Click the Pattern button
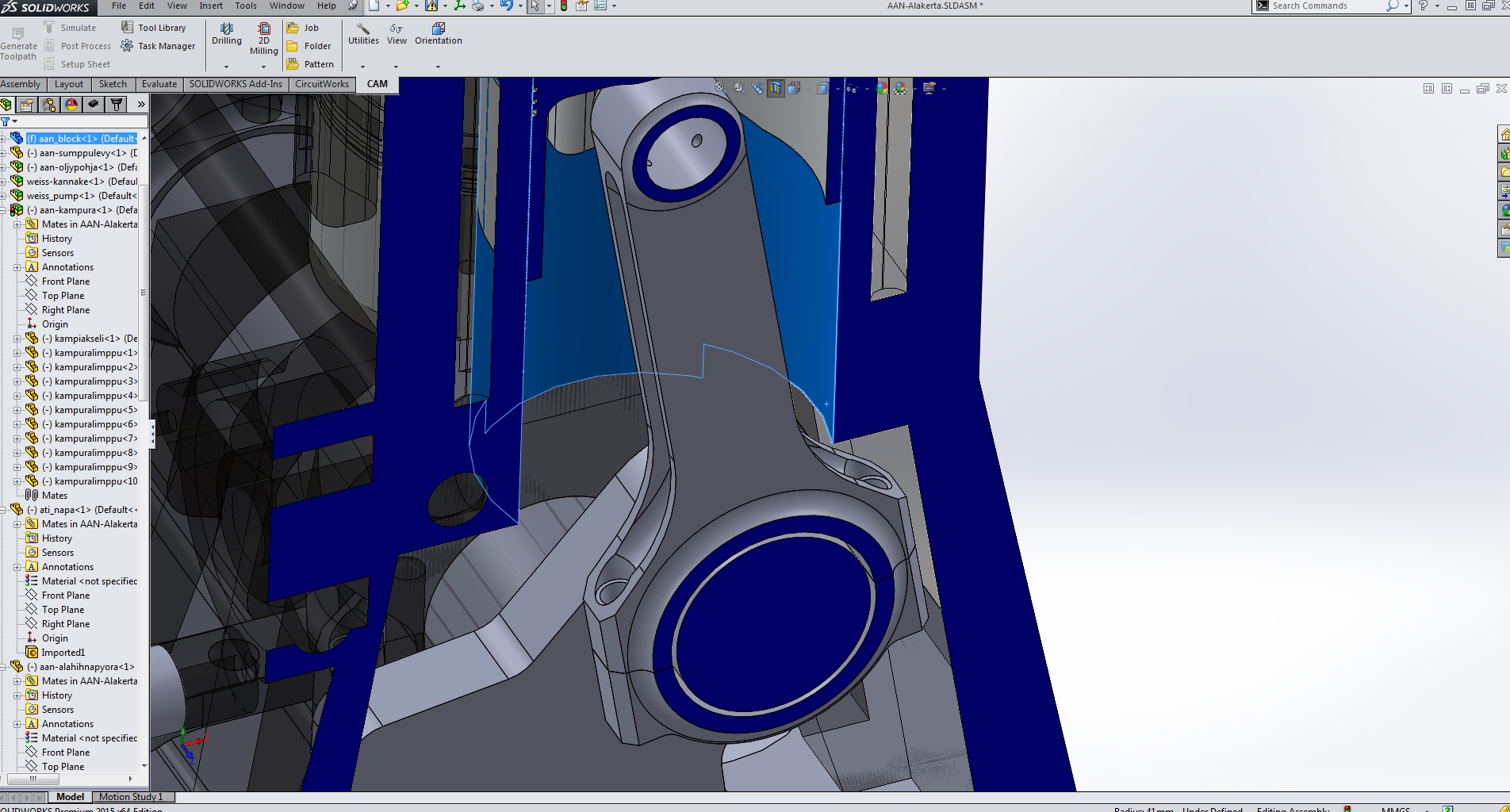The width and height of the screenshot is (1510, 812). click(x=310, y=64)
